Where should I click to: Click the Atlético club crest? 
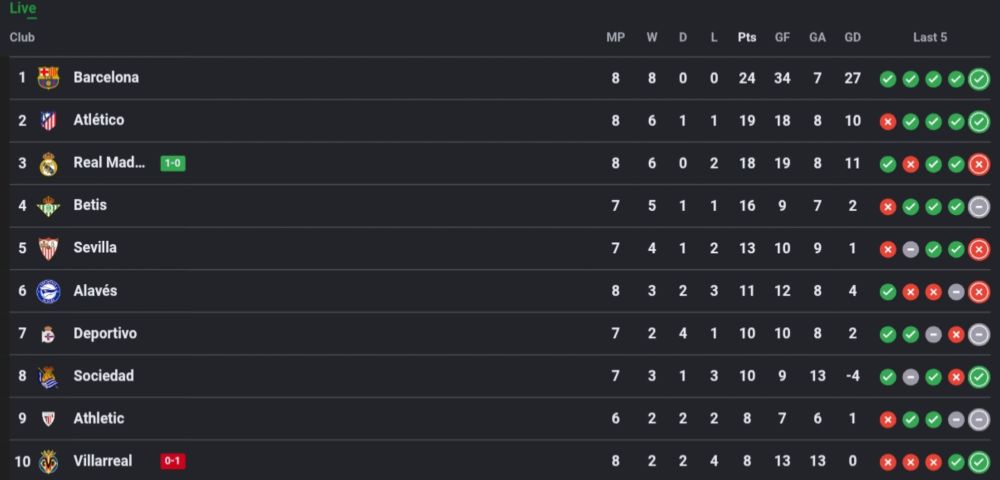pyautogui.click(x=48, y=120)
